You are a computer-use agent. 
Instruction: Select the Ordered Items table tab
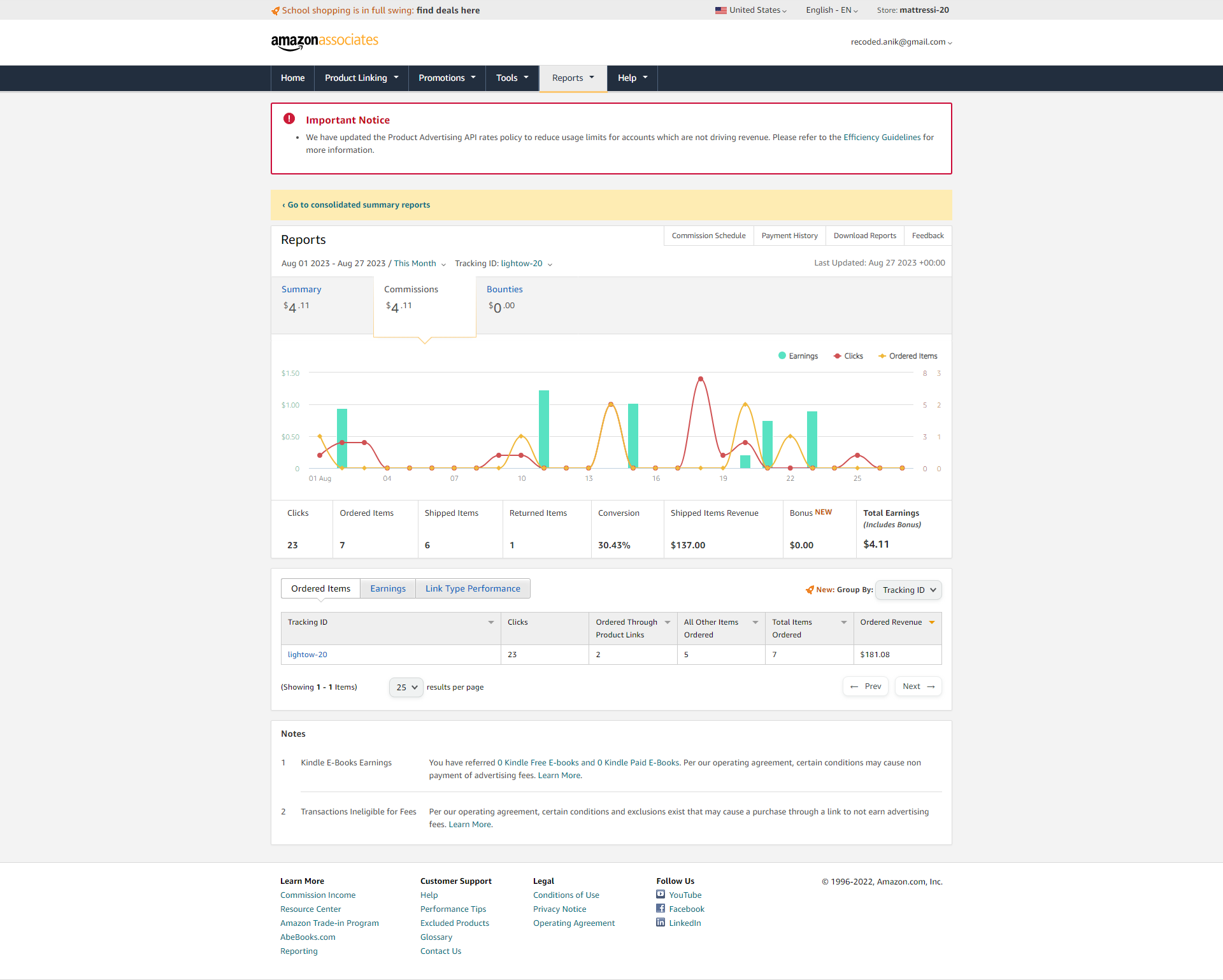[x=320, y=588]
